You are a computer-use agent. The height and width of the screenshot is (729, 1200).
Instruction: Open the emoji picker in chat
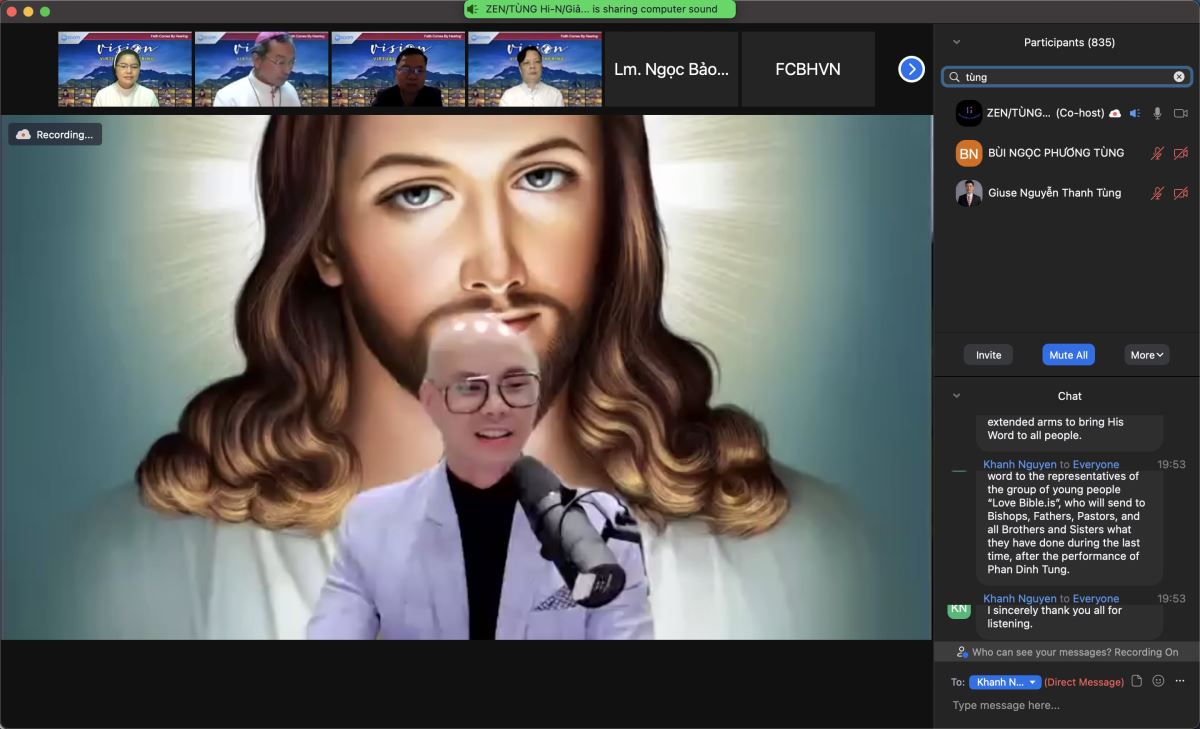(1158, 681)
